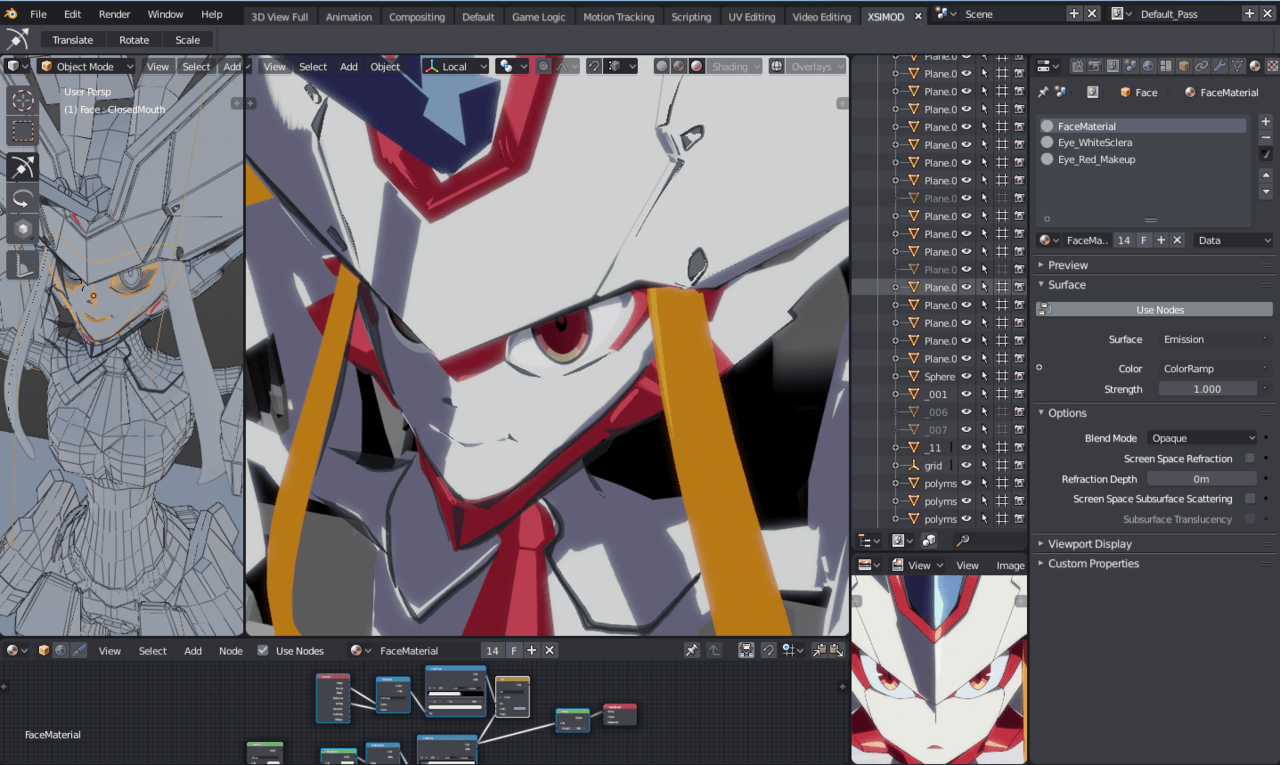Add a new scene with plus button
The height and width of the screenshot is (765, 1280).
(1074, 14)
